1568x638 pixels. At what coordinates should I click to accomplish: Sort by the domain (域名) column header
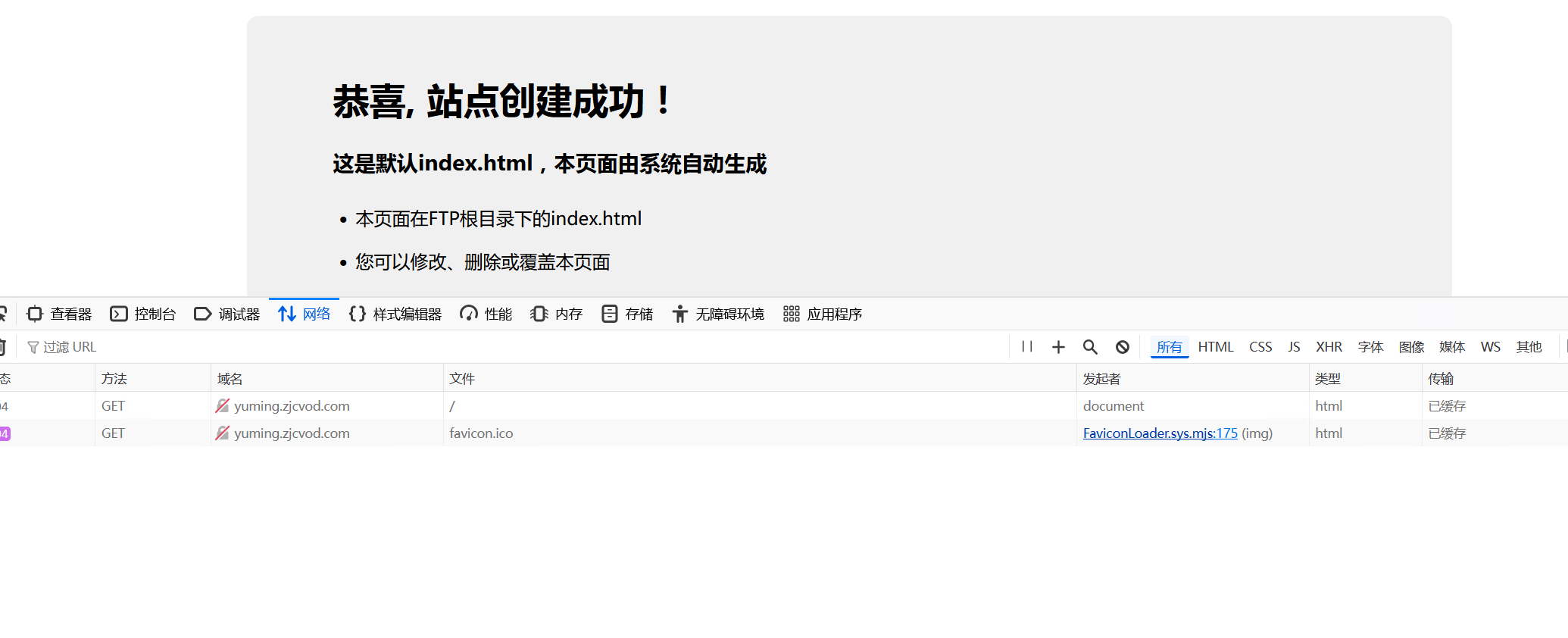click(x=230, y=378)
